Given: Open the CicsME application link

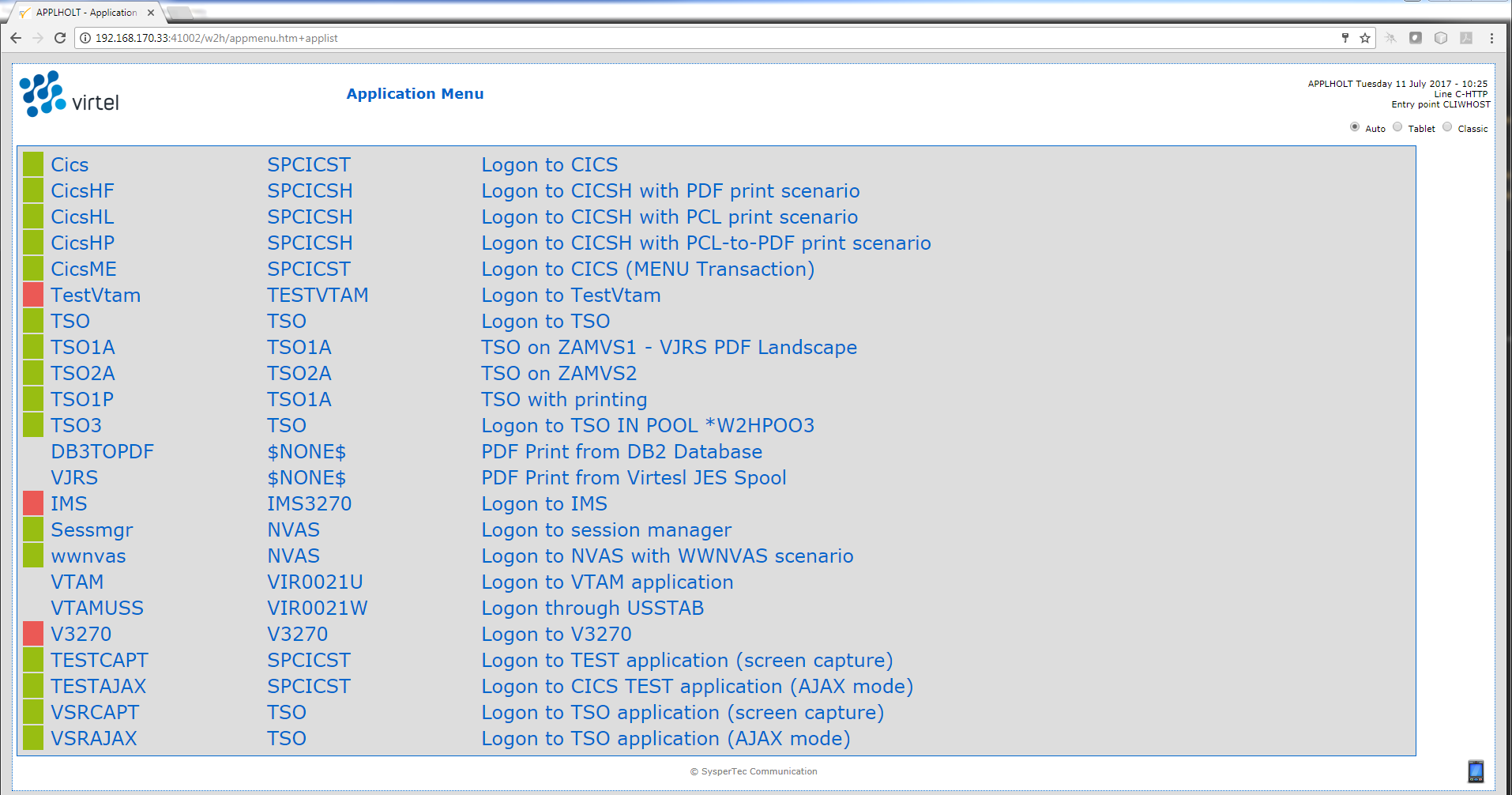Looking at the screenshot, I should coord(84,269).
